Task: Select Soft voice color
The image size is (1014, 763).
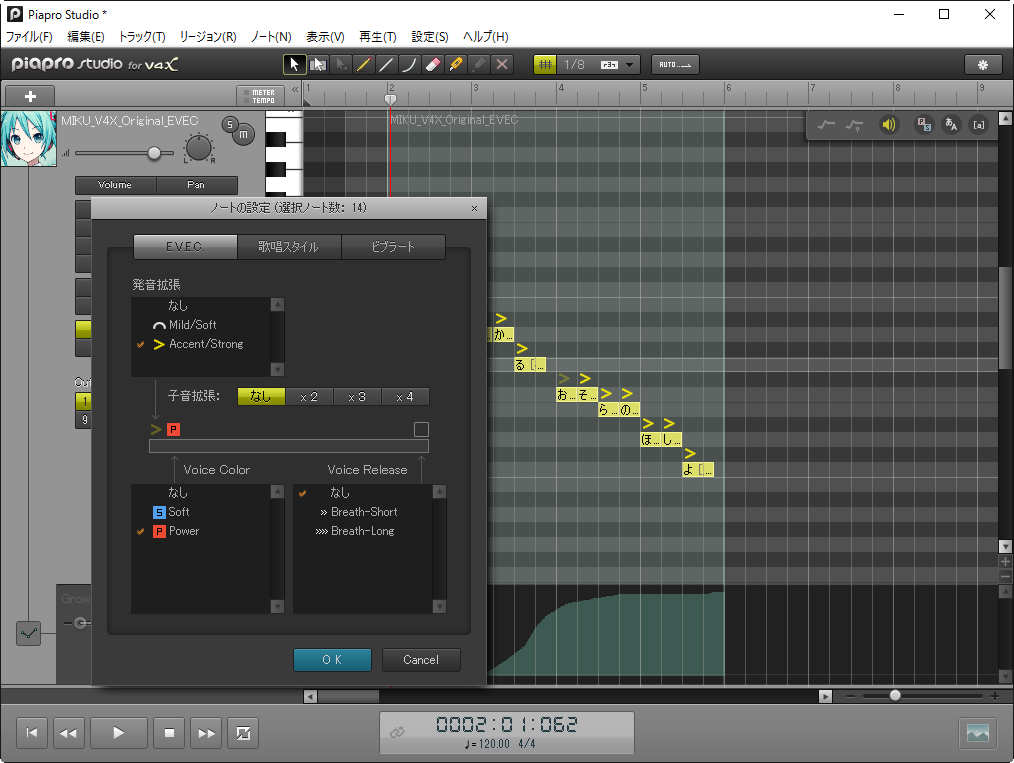Action: (201, 511)
